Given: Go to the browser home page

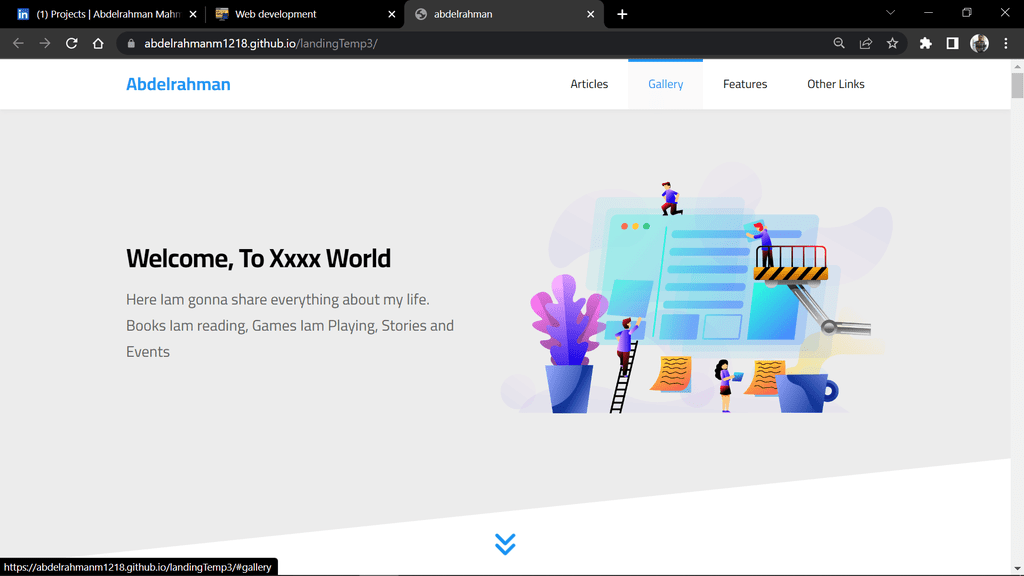Looking at the screenshot, I should 98,43.
